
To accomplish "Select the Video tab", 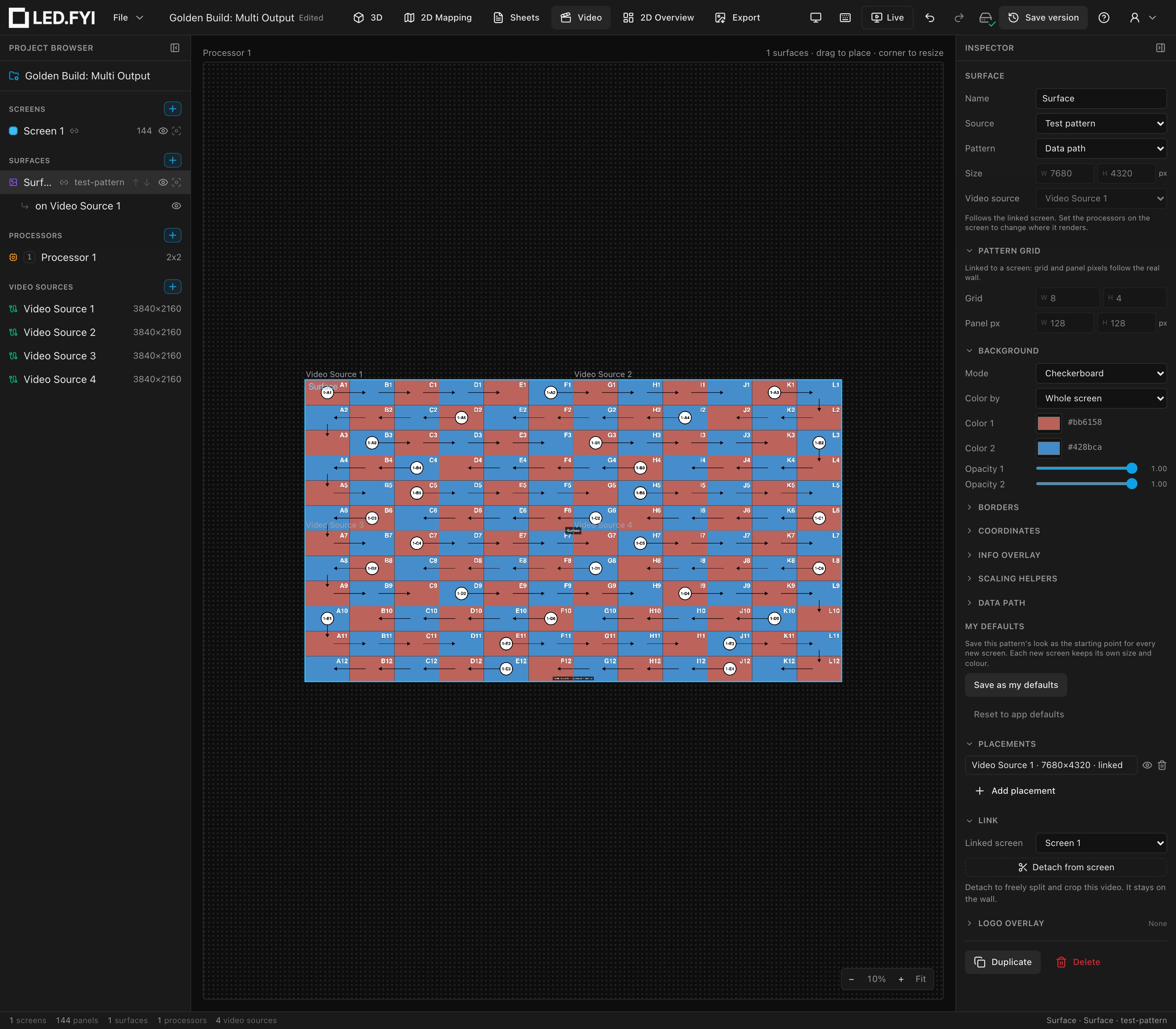I will point(581,18).
